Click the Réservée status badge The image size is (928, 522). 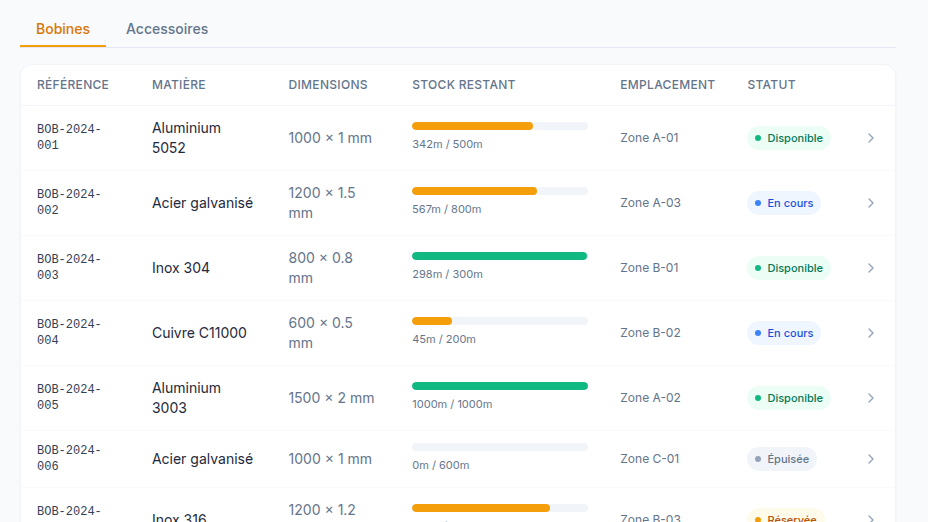point(785,516)
